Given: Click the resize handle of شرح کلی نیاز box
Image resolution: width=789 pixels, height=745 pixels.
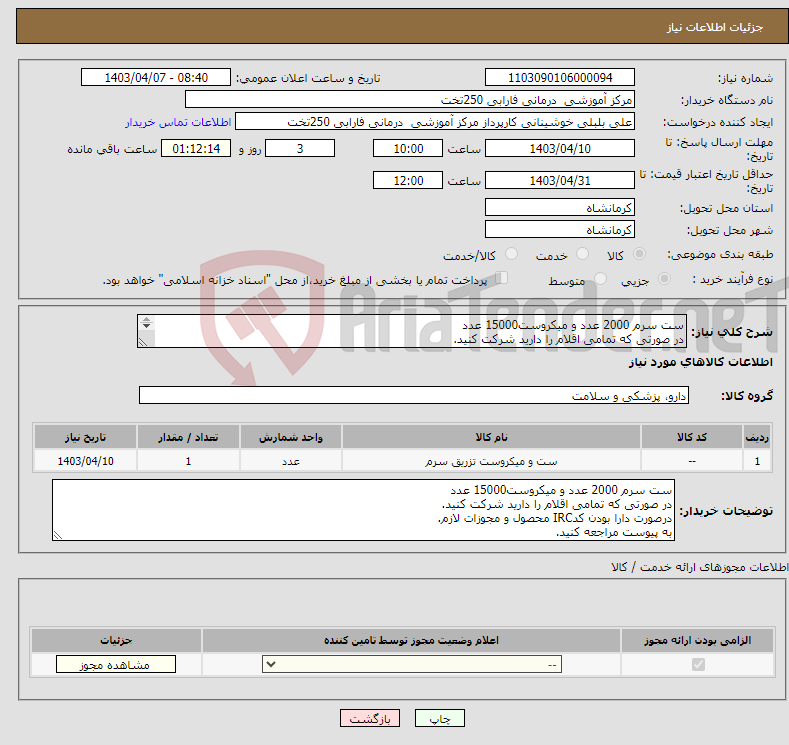Looking at the screenshot, I should click(143, 342).
